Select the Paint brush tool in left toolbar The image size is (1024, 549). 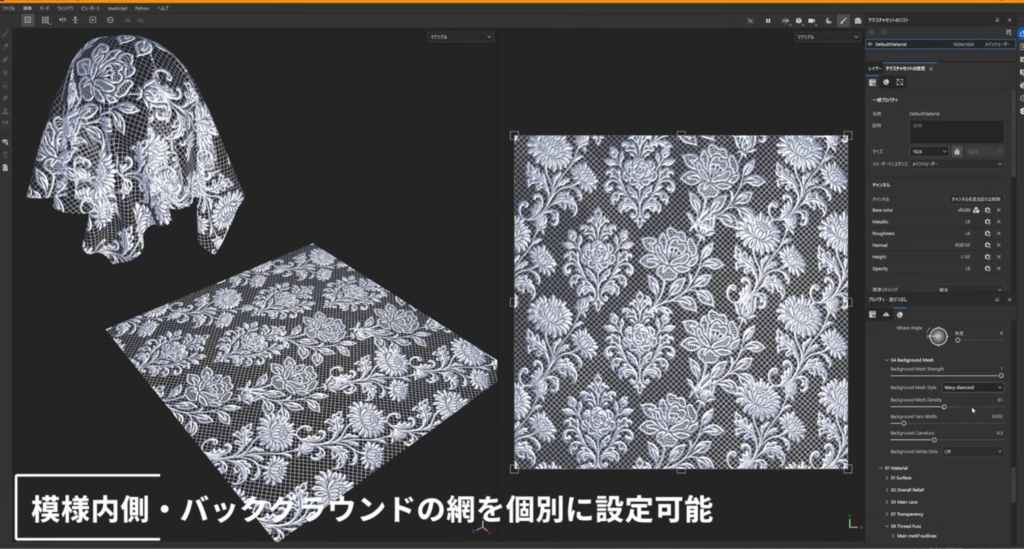5,34
